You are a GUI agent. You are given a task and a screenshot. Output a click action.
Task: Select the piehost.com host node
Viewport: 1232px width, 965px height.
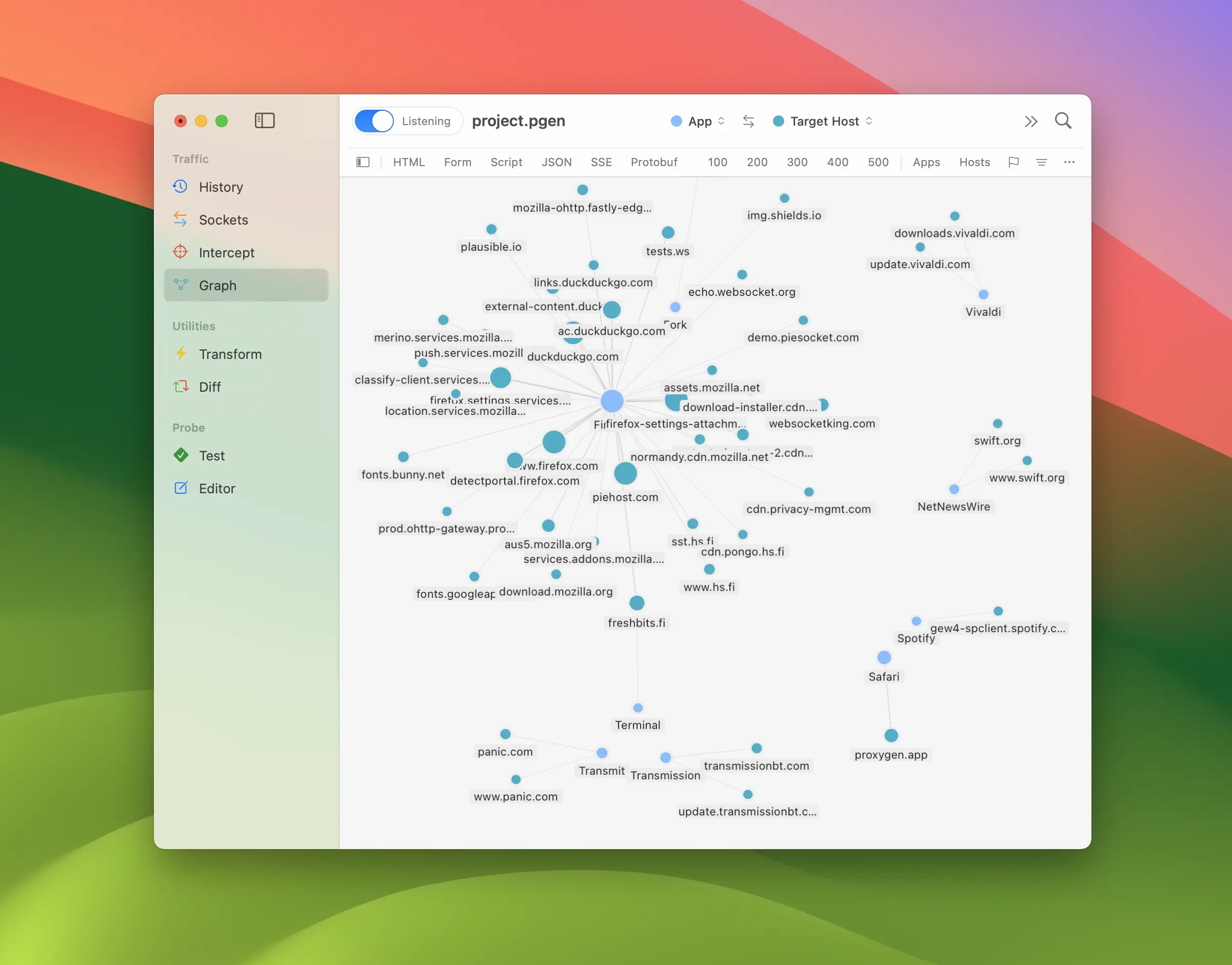(626, 473)
